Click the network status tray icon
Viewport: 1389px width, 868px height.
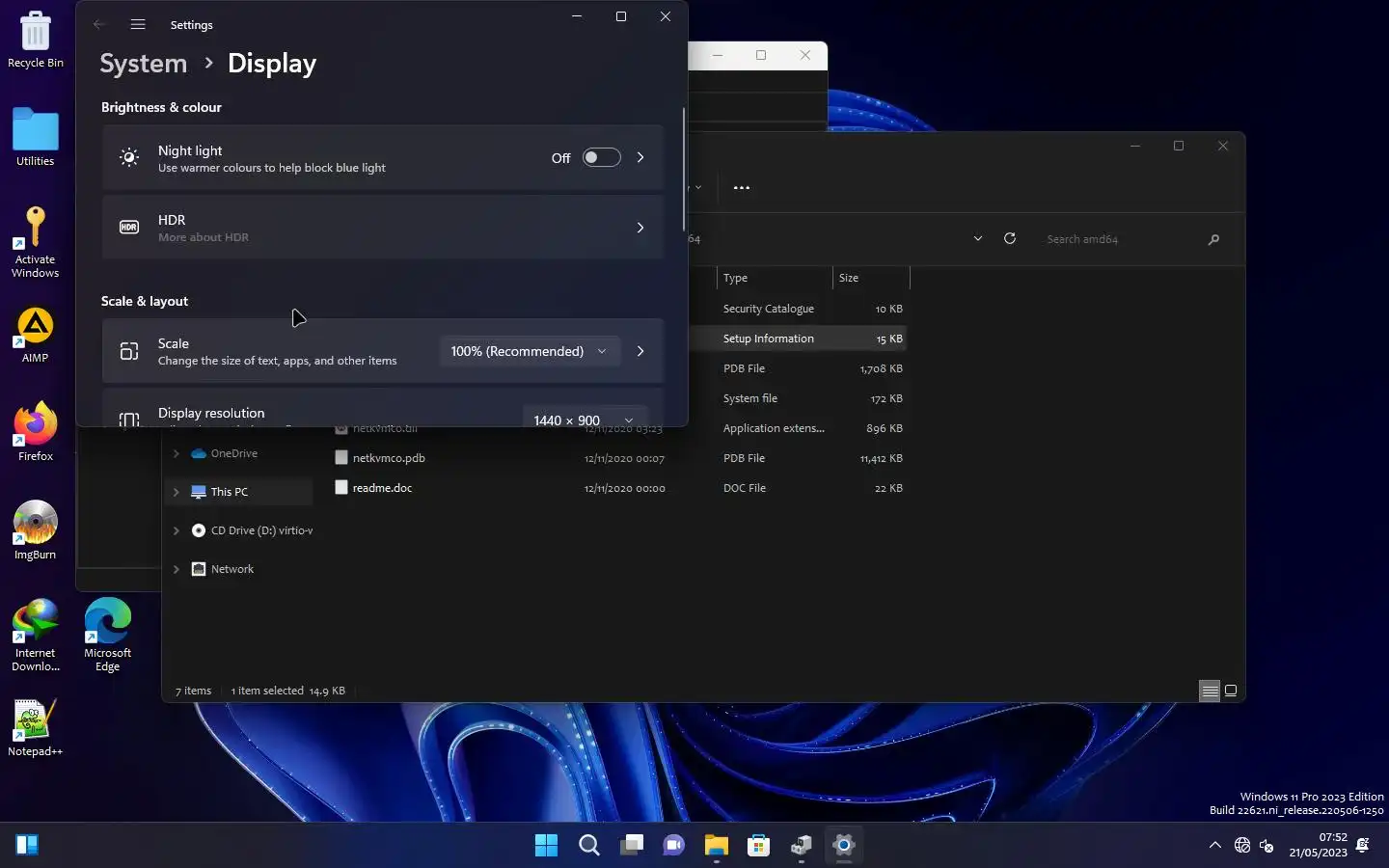click(x=1242, y=845)
